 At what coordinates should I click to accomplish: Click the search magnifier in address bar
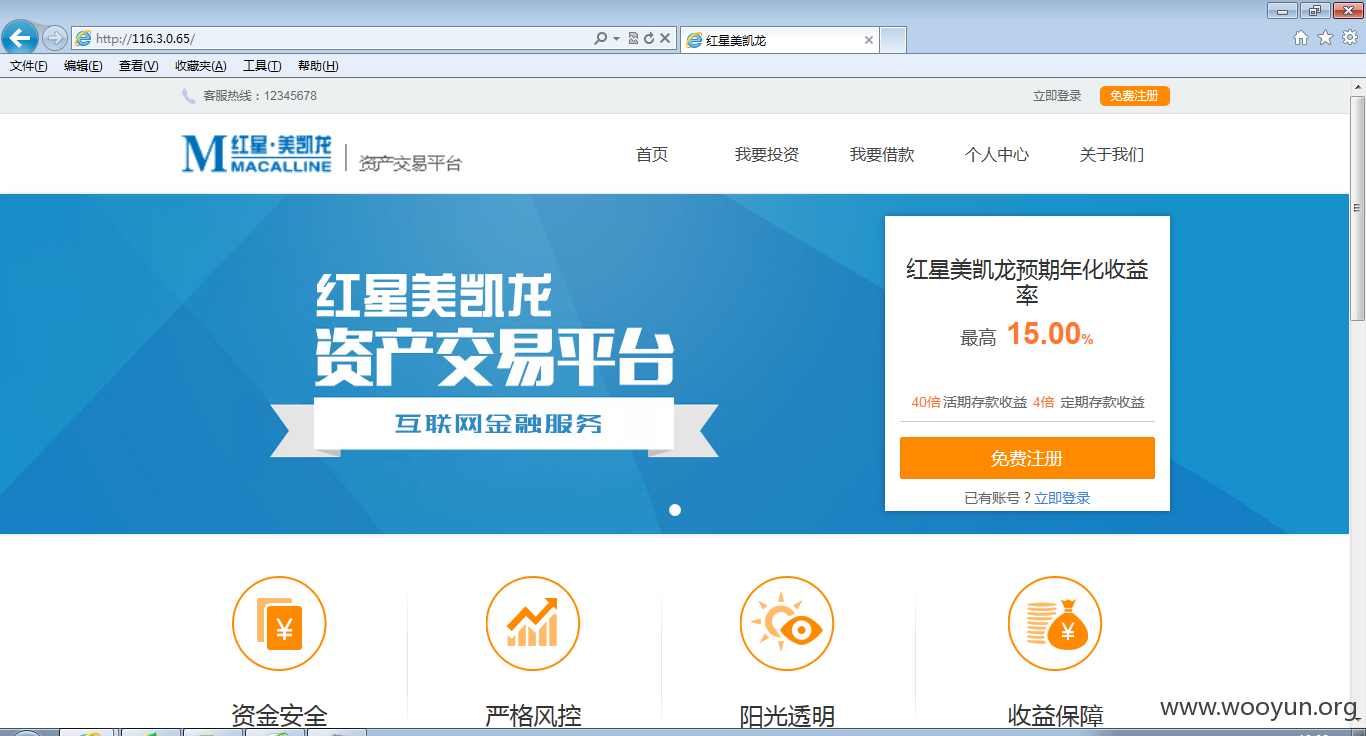pyautogui.click(x=600, y=39)
